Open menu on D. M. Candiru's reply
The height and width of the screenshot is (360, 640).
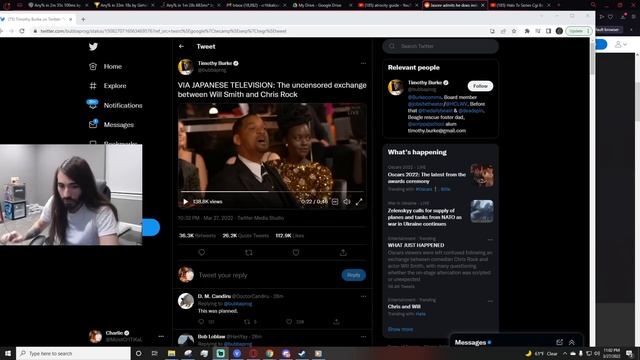(x=363, y=296)
